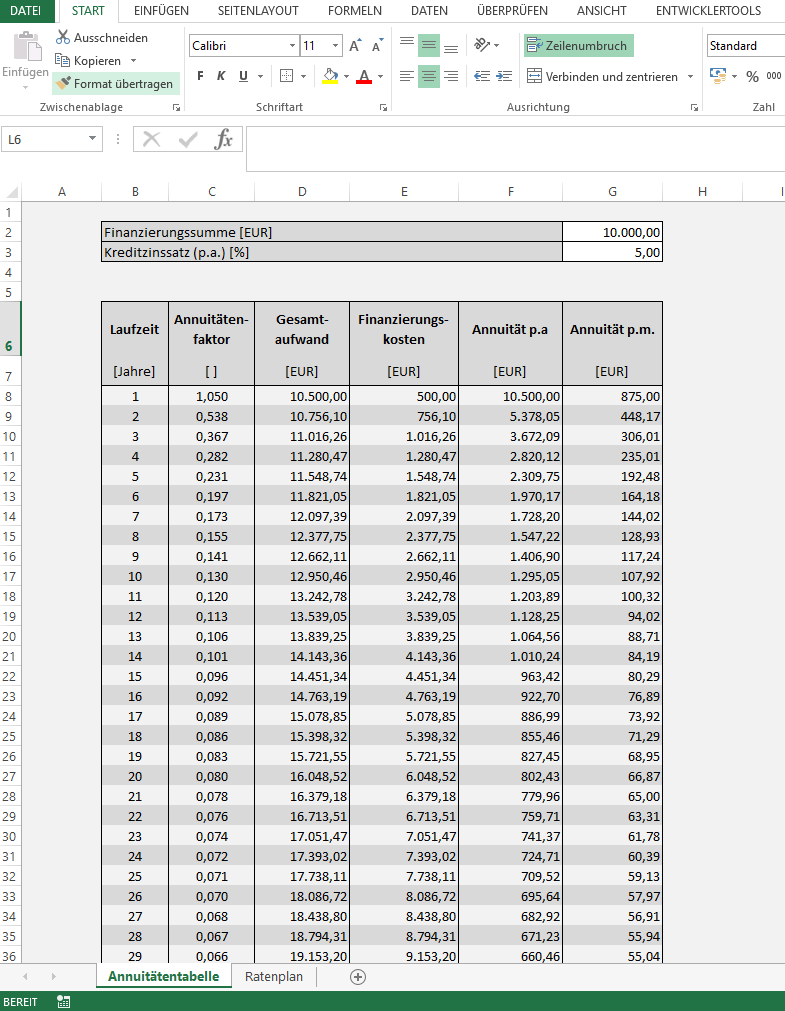Open the Calibri font name dropdown
The image size is (785, 1011).
point(292,46)
